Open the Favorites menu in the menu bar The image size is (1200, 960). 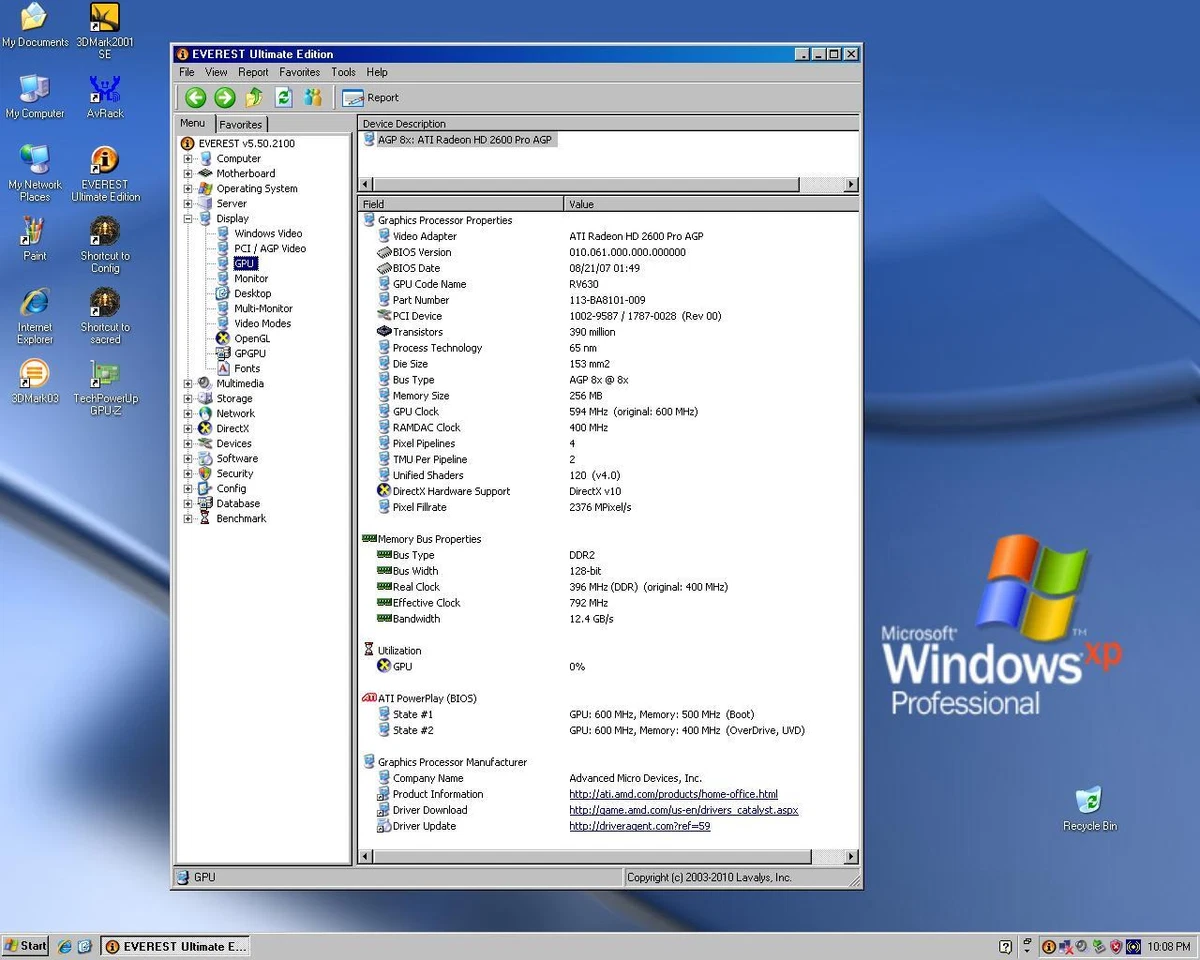coord(300,72)
